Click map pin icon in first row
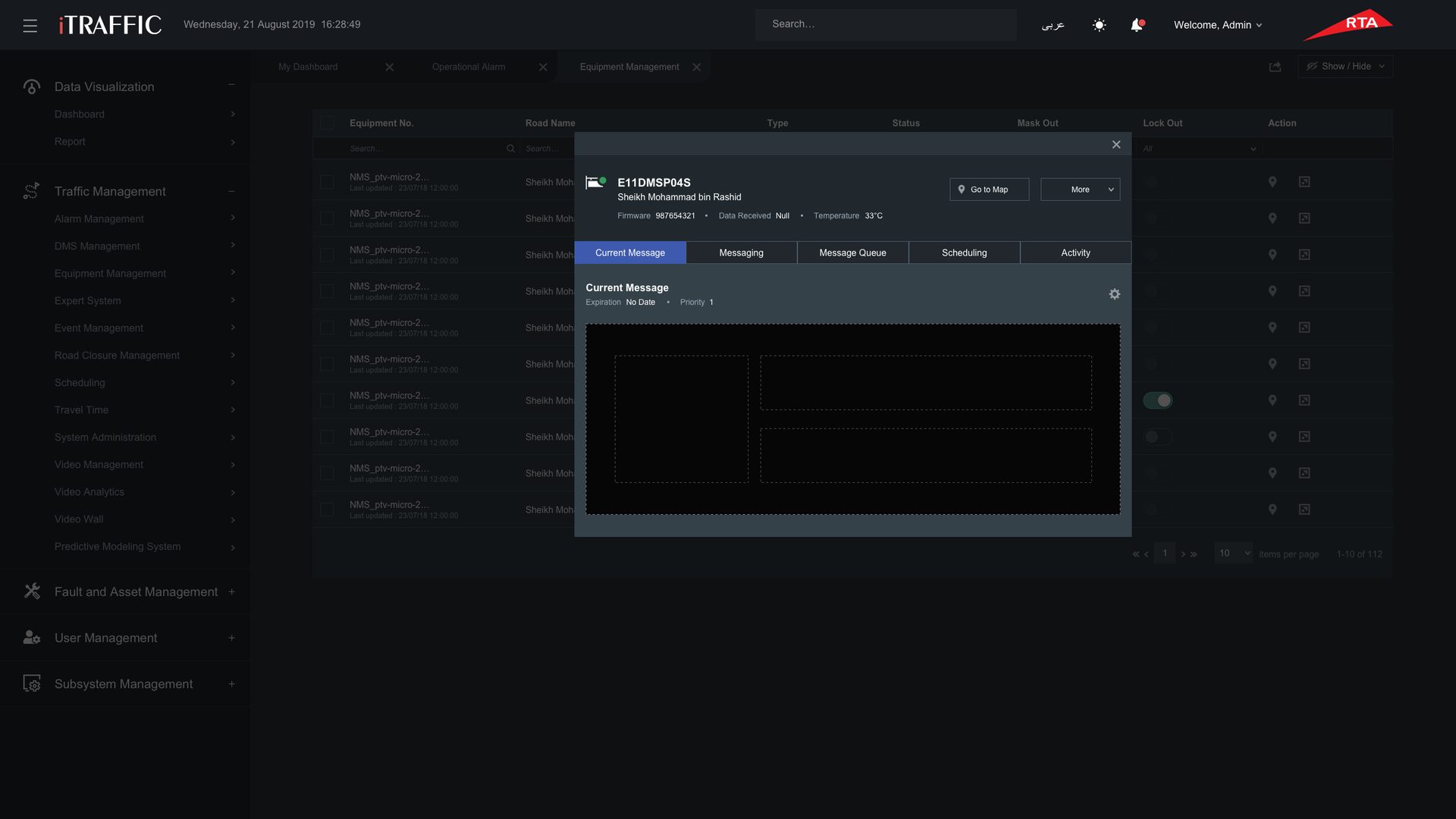 [x=1272, y=182]
